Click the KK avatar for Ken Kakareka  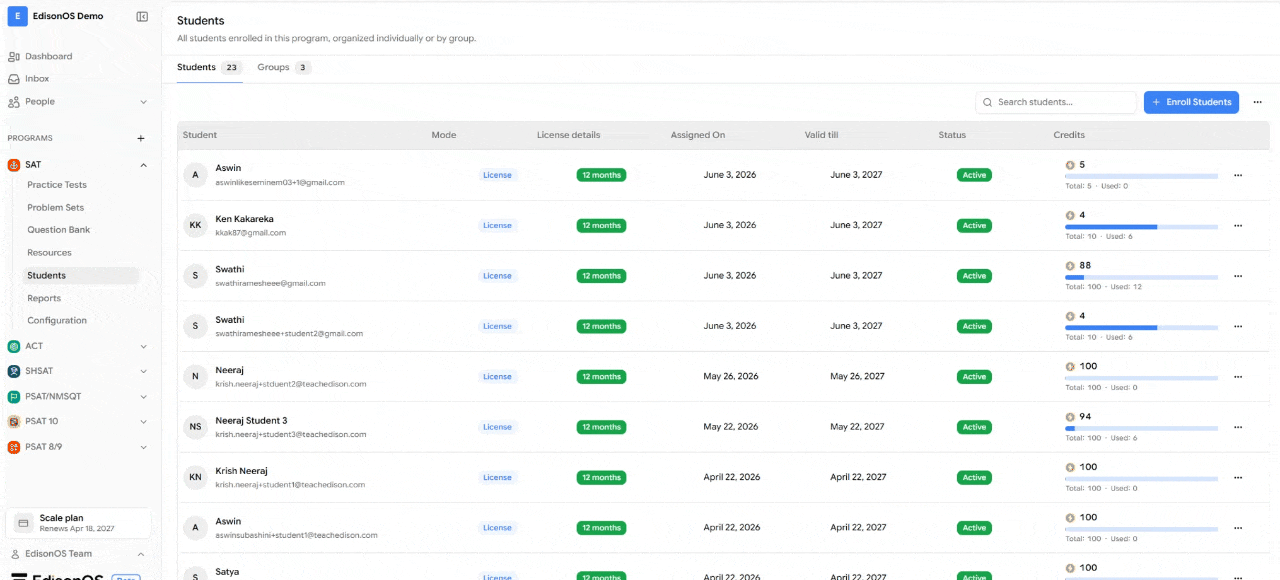195,225
